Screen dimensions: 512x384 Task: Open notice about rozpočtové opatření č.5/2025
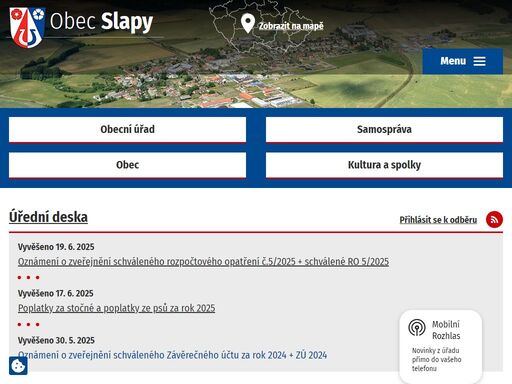pos(203,262)
